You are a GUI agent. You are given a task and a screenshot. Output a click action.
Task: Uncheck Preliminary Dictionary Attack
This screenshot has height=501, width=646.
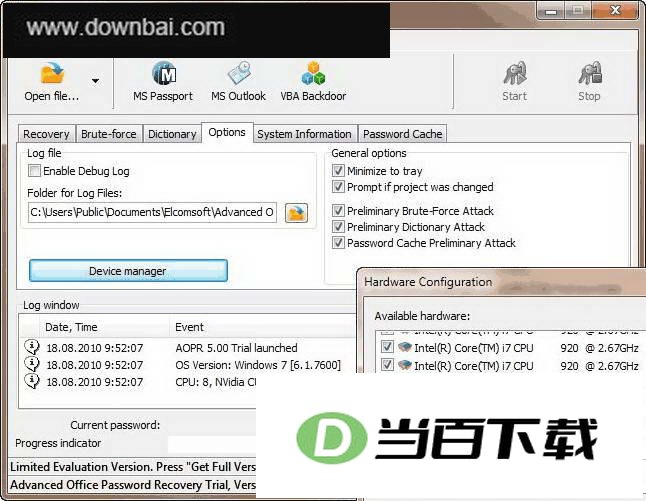338,227
